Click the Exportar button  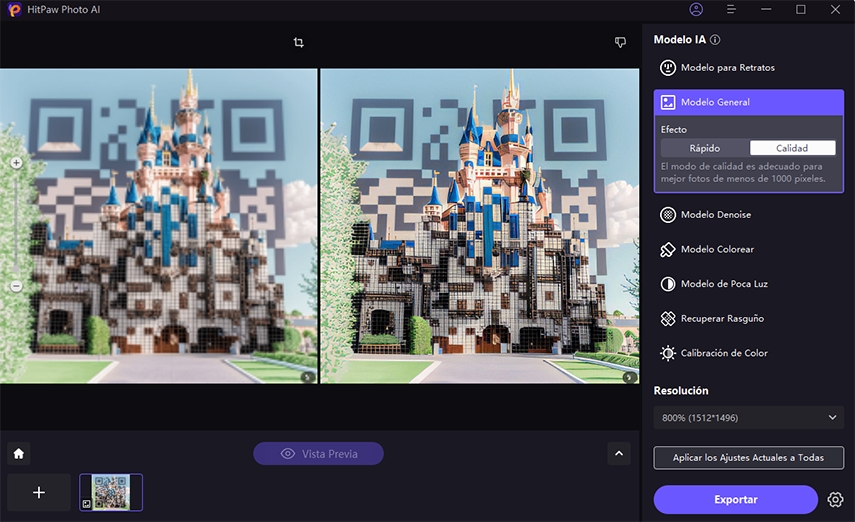point(736,500)
